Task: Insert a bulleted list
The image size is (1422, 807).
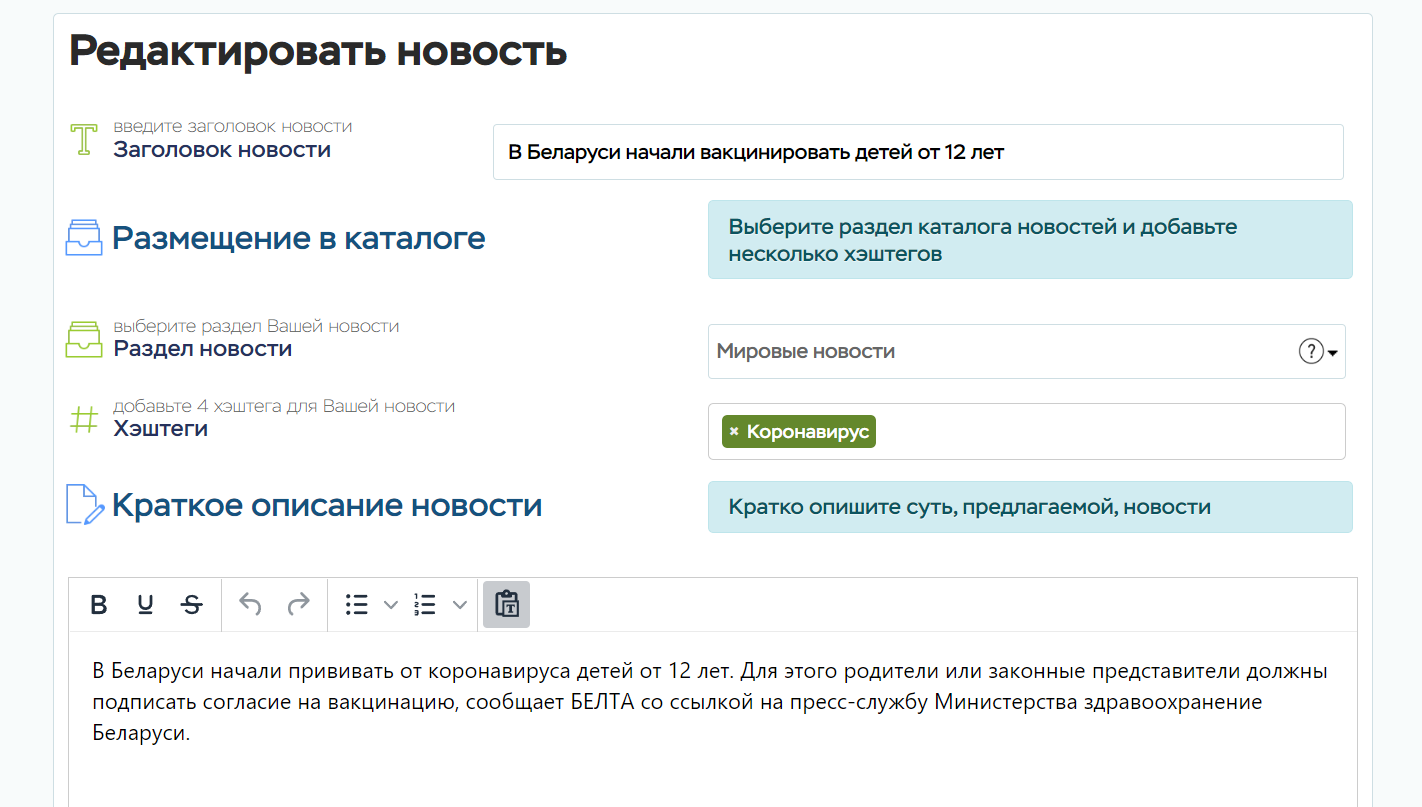Action: [x=357, y=605]
